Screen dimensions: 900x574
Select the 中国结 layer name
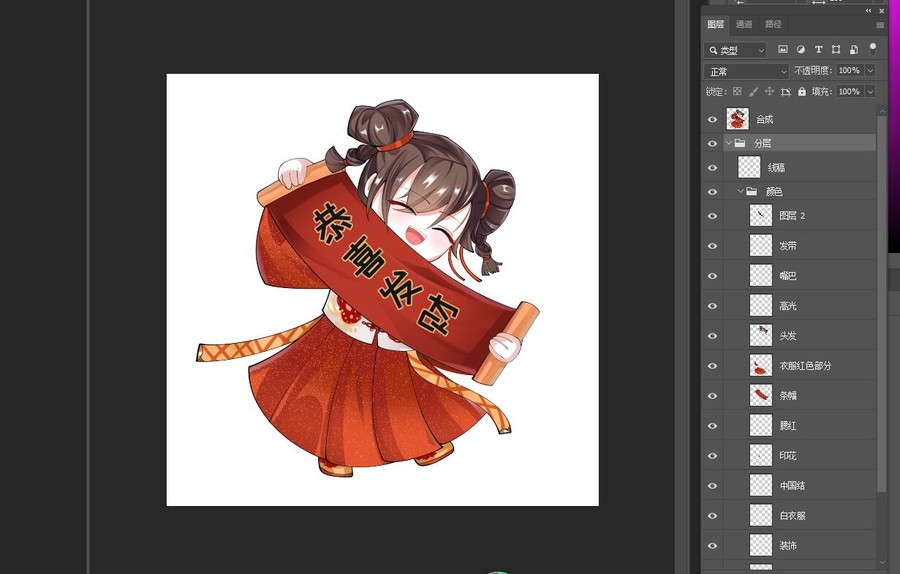(793, 486)
